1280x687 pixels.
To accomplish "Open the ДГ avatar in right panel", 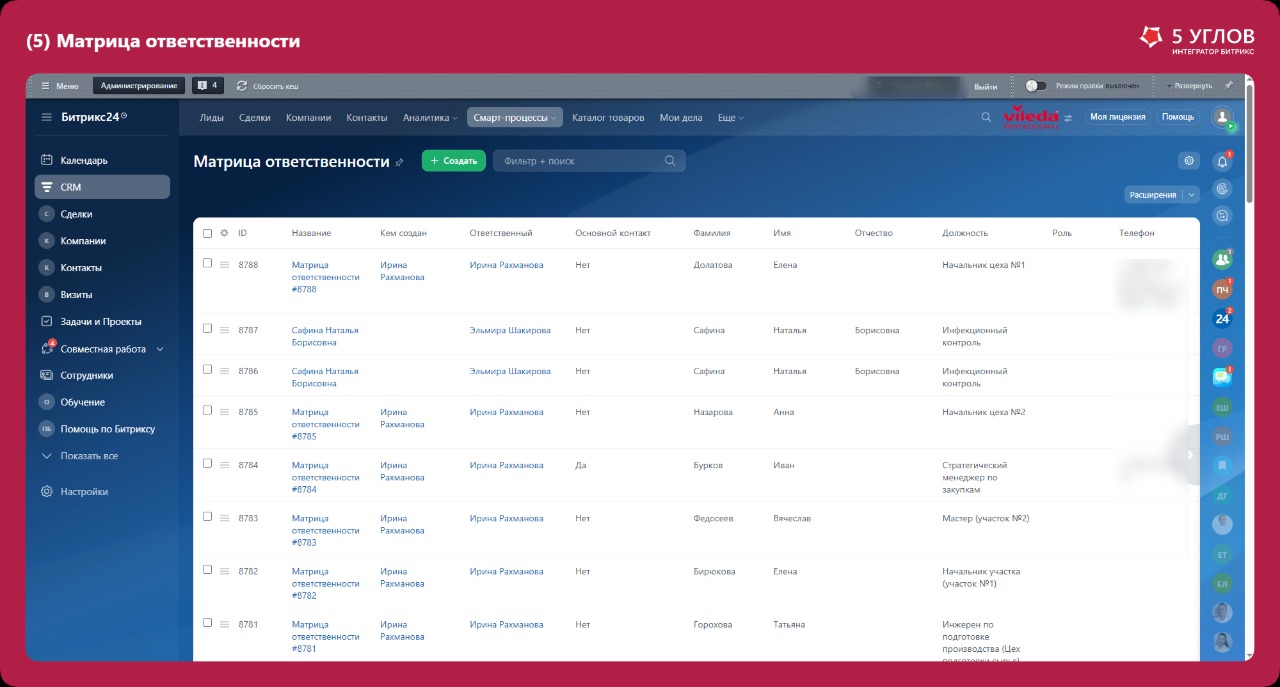I will click(x=1221, y=495).
